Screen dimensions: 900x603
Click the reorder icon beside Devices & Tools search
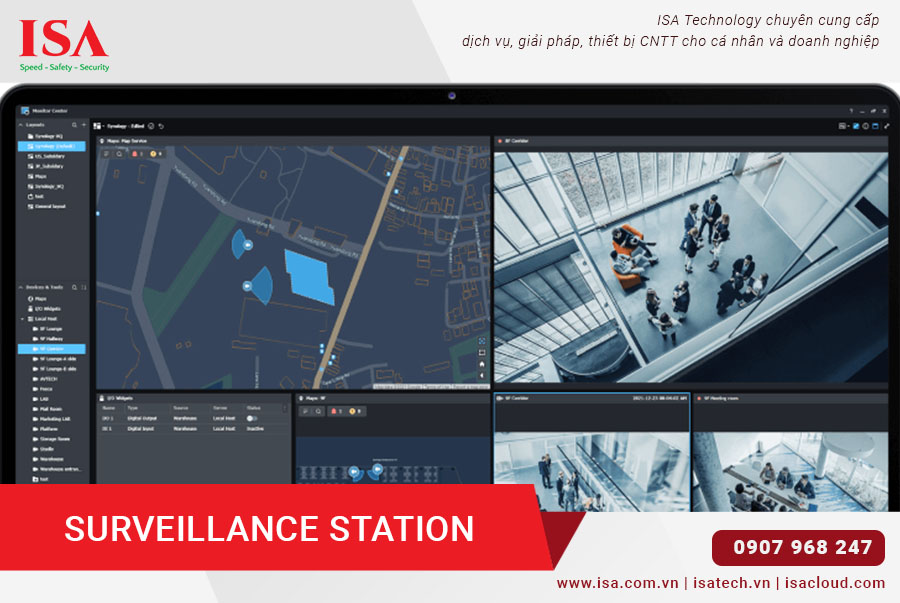pyautogui.click(x=84, y=287)
